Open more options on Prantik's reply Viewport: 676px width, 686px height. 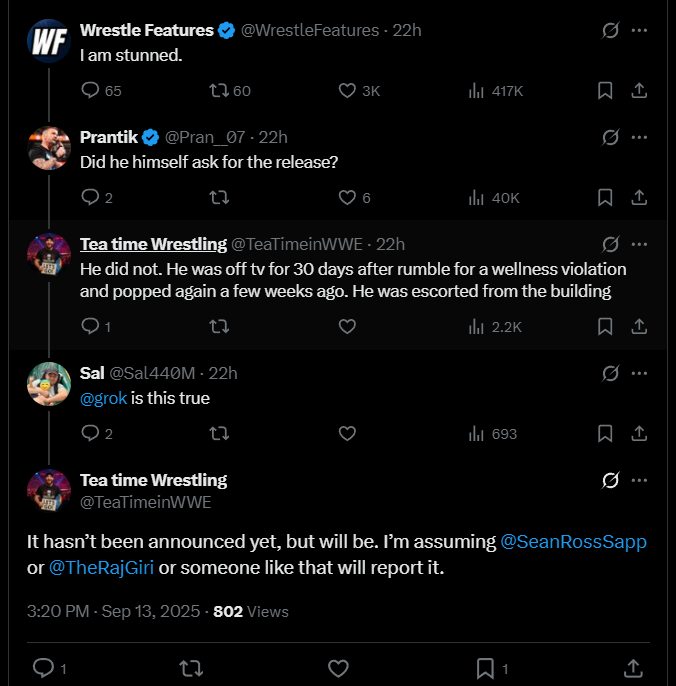pos(639,137)
